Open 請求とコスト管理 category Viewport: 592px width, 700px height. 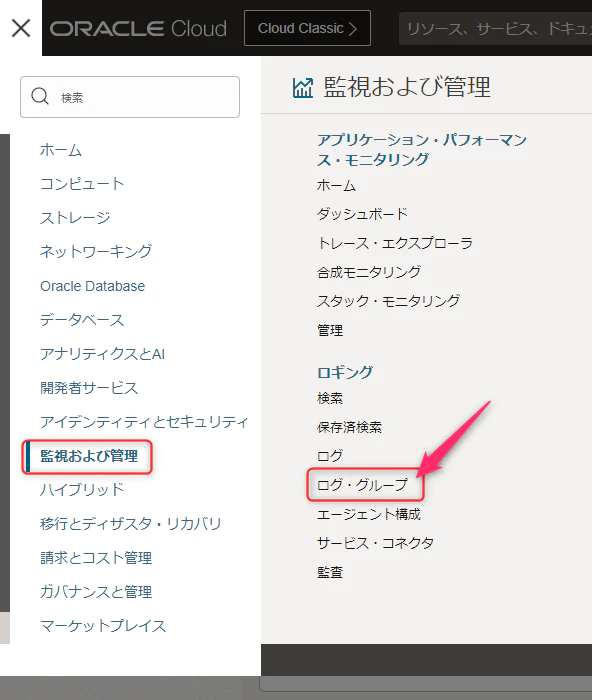click(96, 558)
